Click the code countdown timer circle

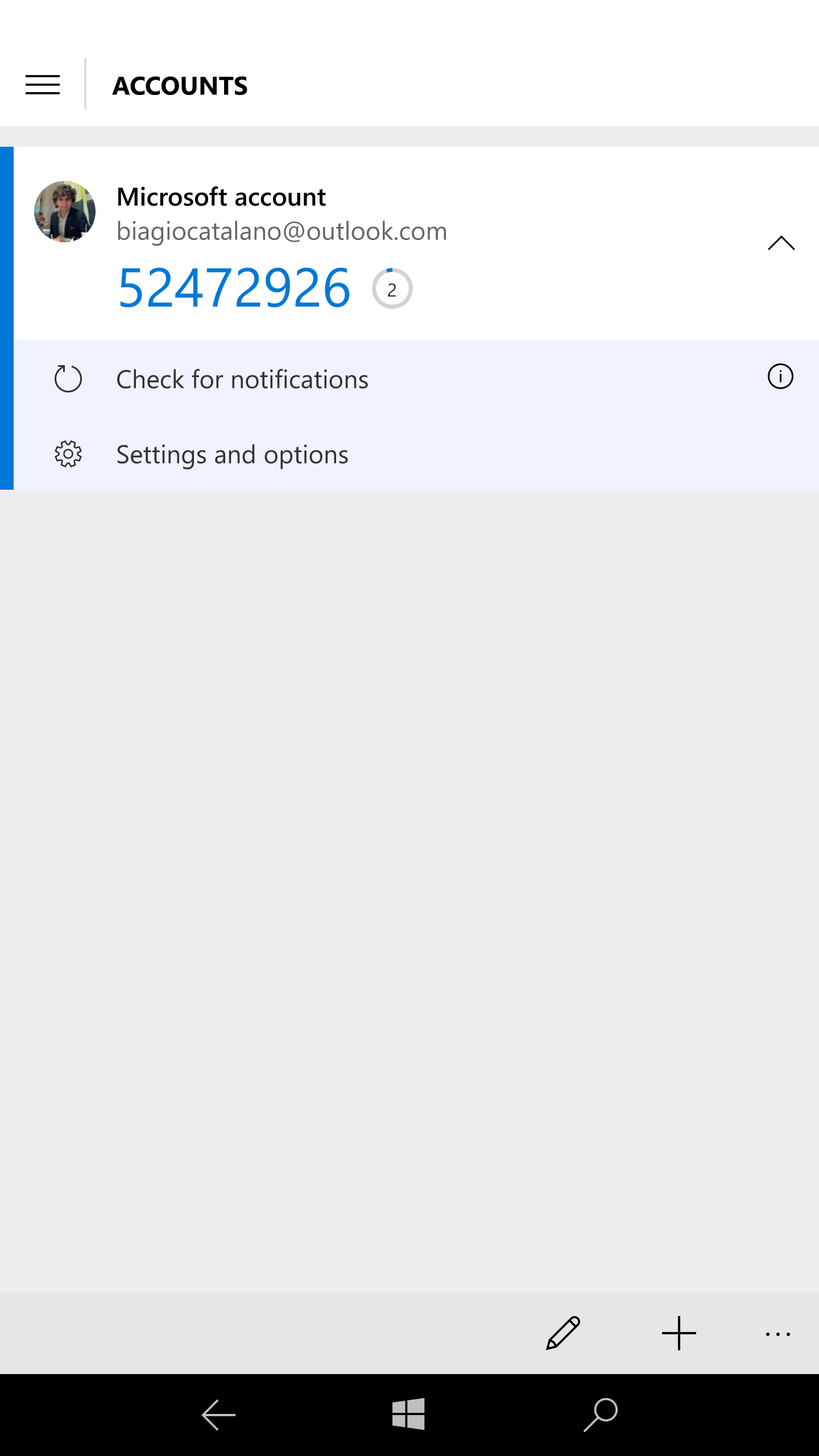(x=392, y=288)
